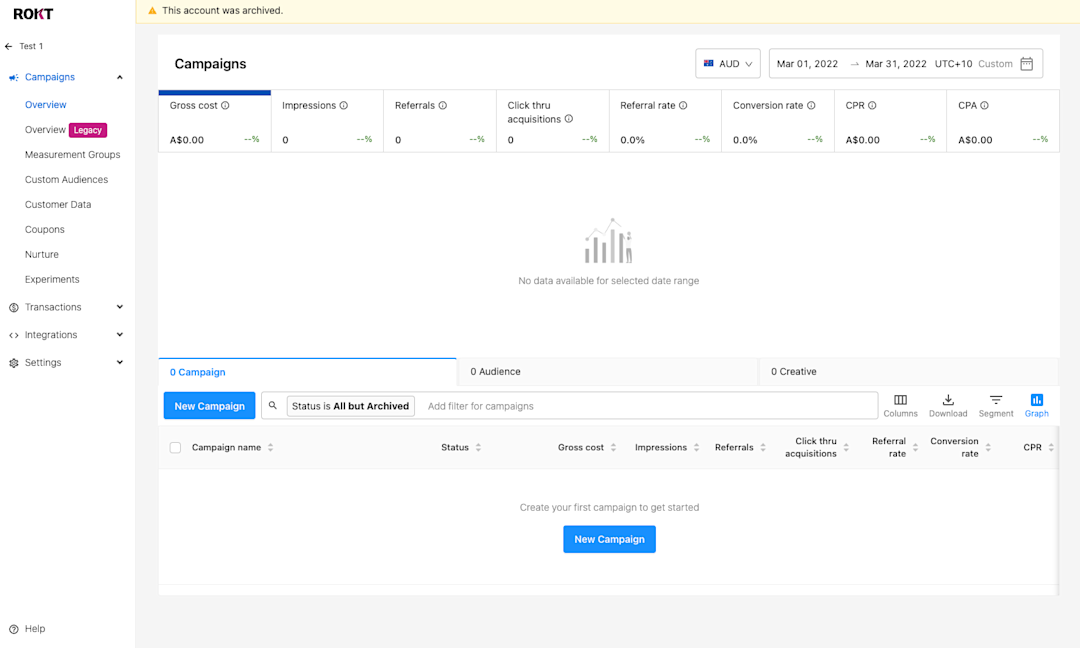Open the Segment options
The image size is (1080, 648).
point(996,406)
